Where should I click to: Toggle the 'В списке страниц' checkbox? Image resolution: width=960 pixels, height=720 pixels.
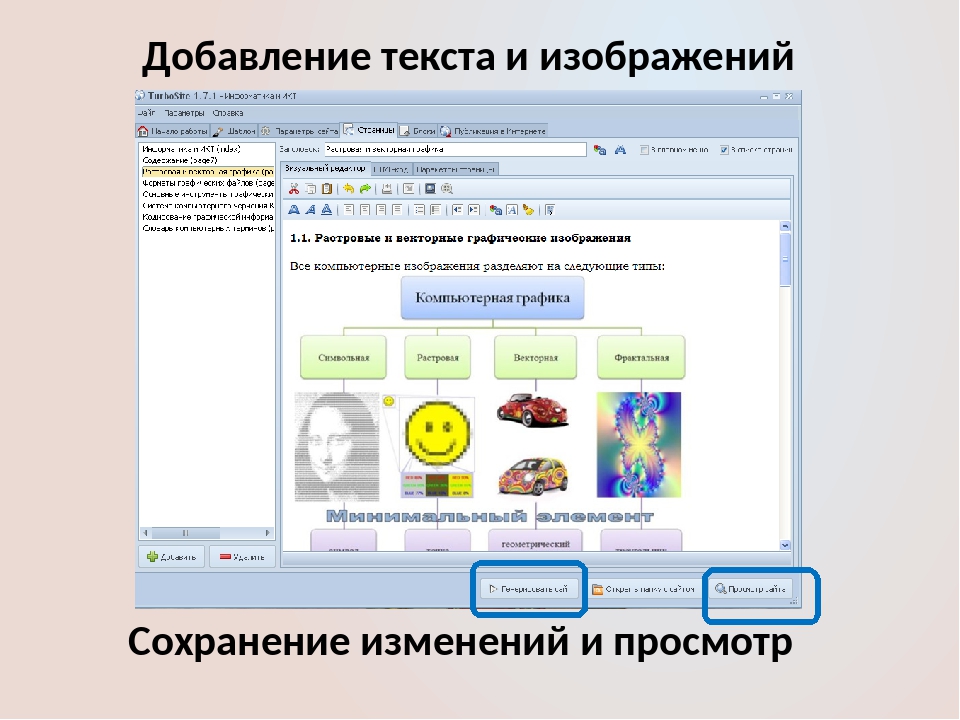[x=724, y=150]
